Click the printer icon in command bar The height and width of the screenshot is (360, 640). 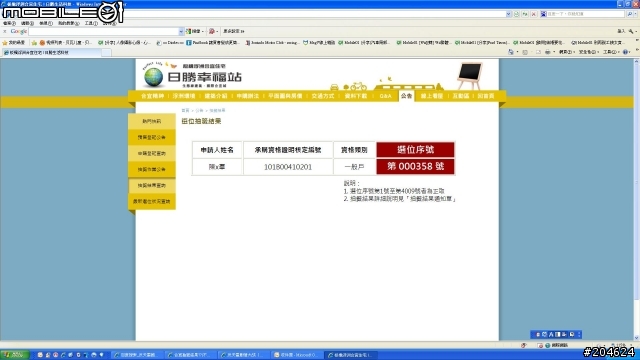[547, 52]
